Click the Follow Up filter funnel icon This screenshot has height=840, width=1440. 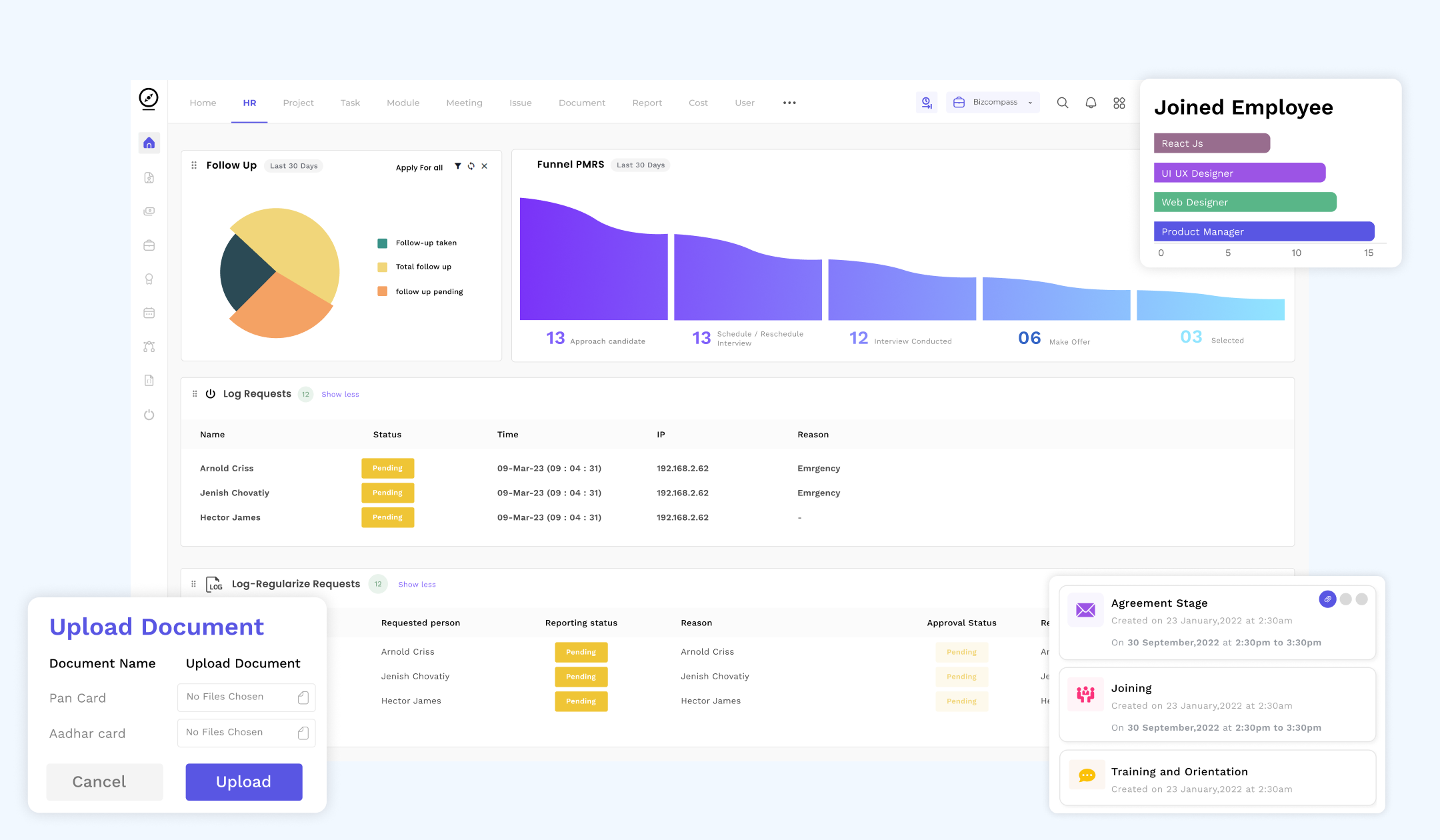458,166
